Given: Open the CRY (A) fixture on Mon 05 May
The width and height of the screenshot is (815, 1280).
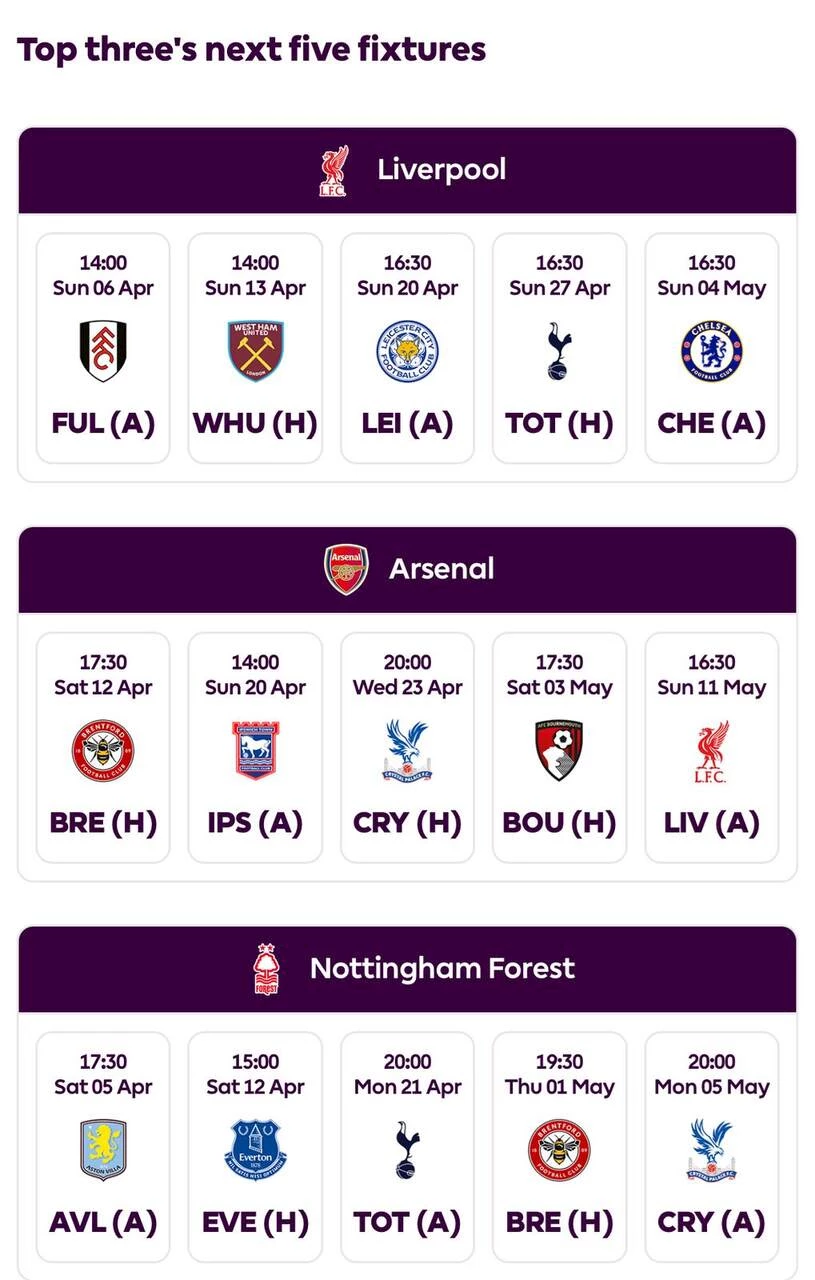Looking at the screenshot, I should point(711,1147).
